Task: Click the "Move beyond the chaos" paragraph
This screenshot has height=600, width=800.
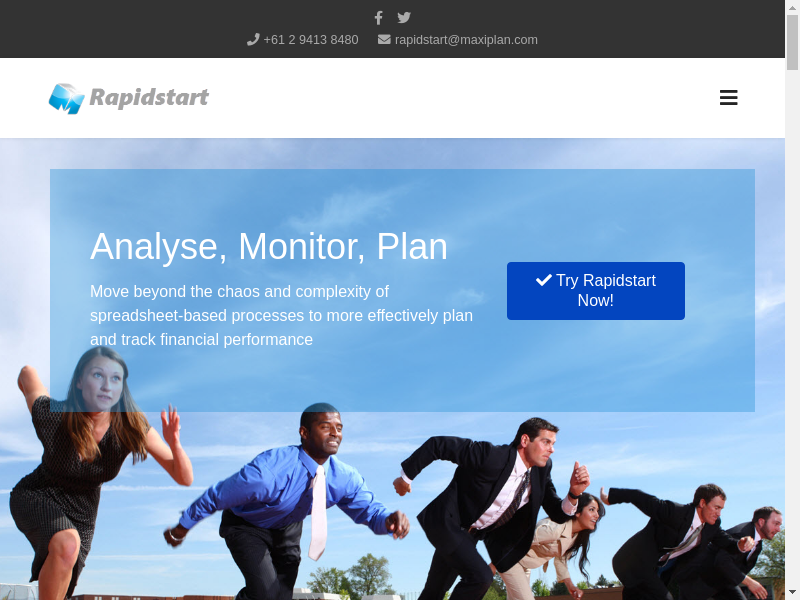Action: click(281, 316)
